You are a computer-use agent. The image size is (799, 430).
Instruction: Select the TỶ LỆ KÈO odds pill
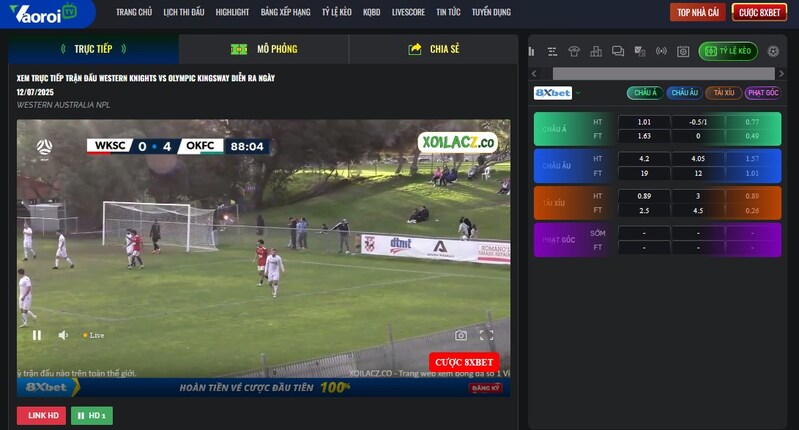point(728,51)
